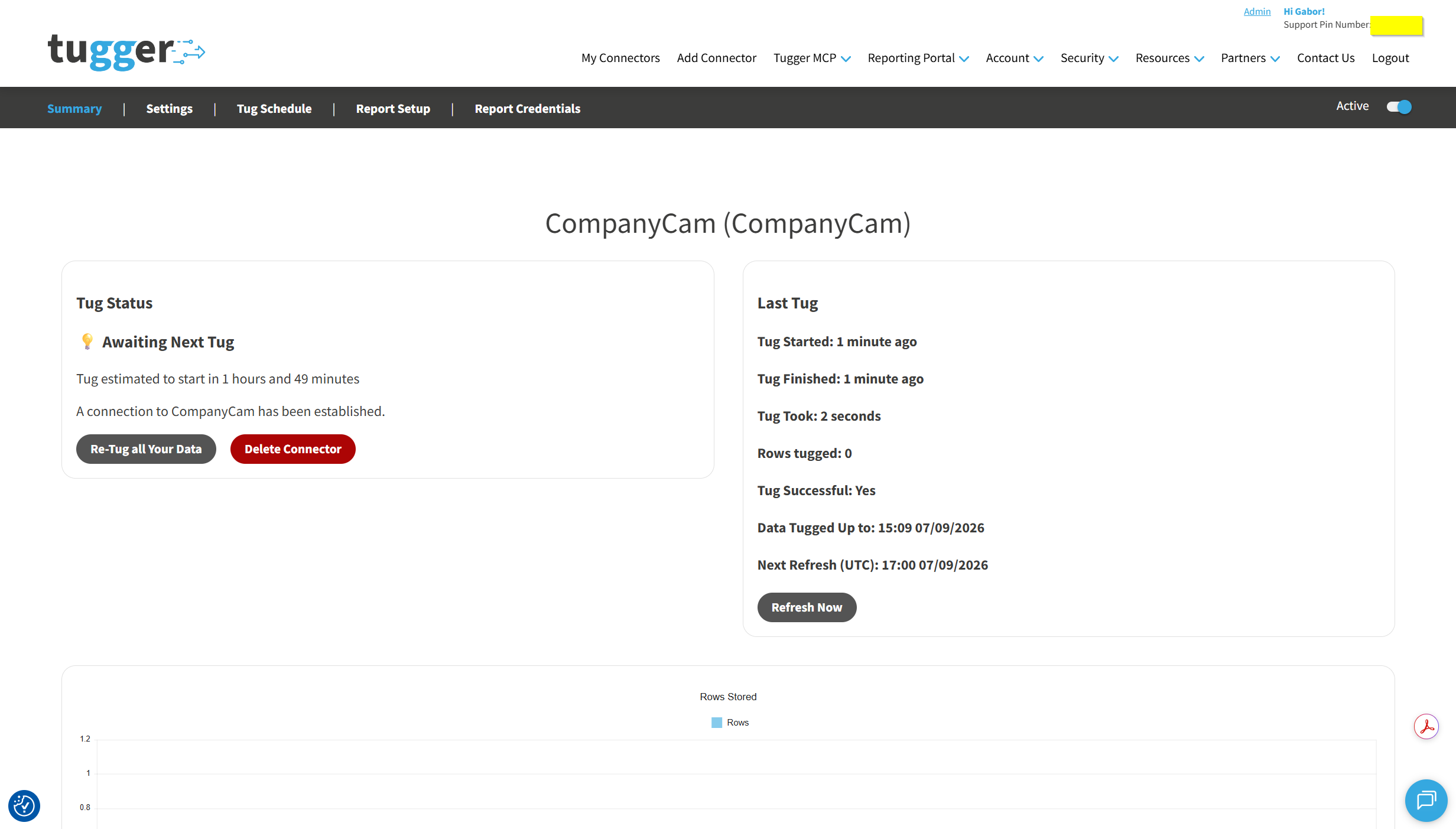Open the Contact Us page

pos(1325,58)
